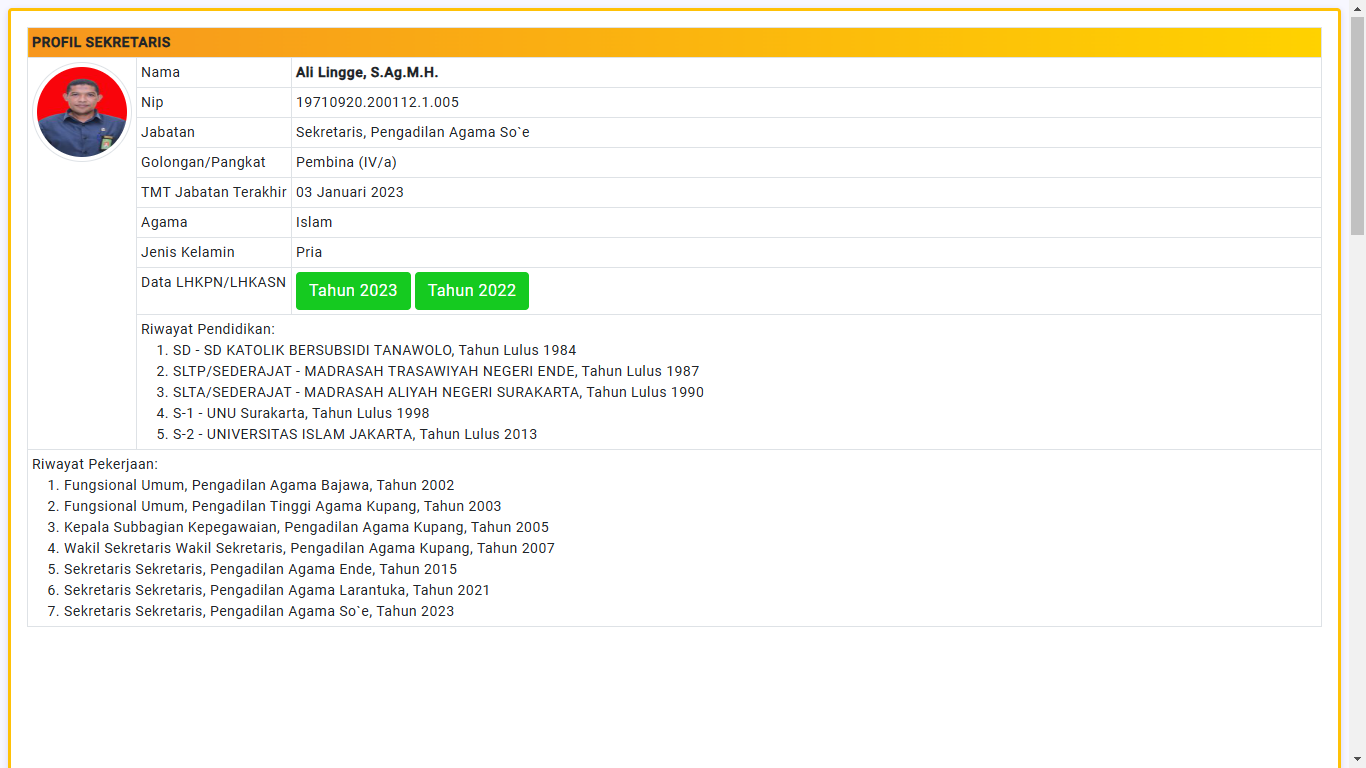Click the scrollbar down arrow

pyautogui.click(x=1357, y=760)
